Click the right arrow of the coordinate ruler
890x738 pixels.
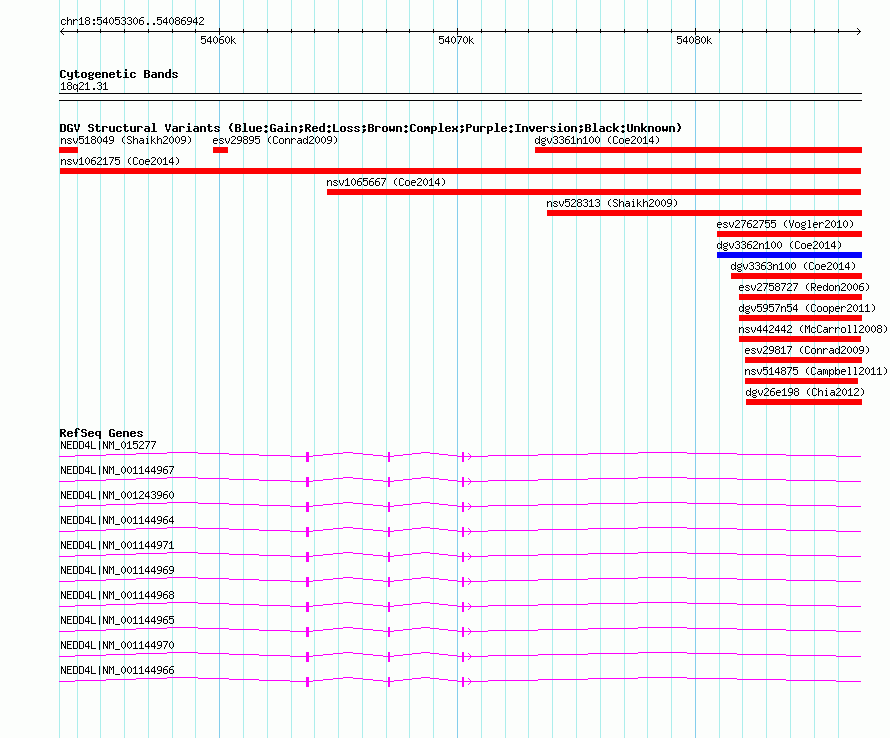tap(858, 31)
